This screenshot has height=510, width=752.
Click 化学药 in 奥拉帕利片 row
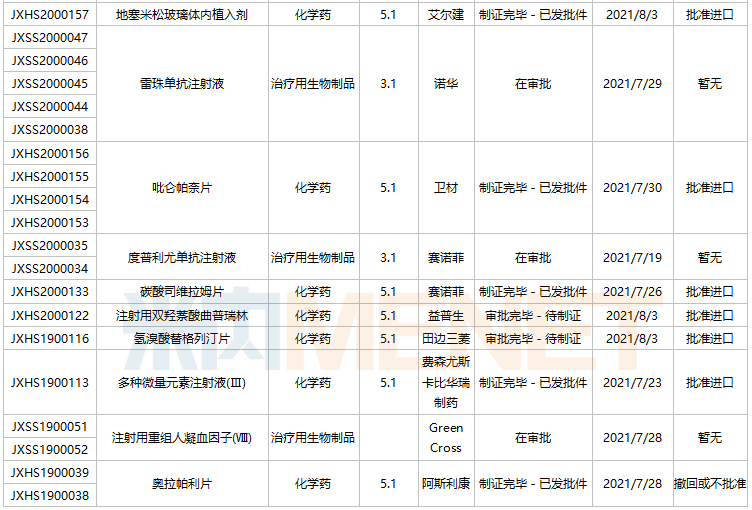pyautogui.click(x=313, y=484)
